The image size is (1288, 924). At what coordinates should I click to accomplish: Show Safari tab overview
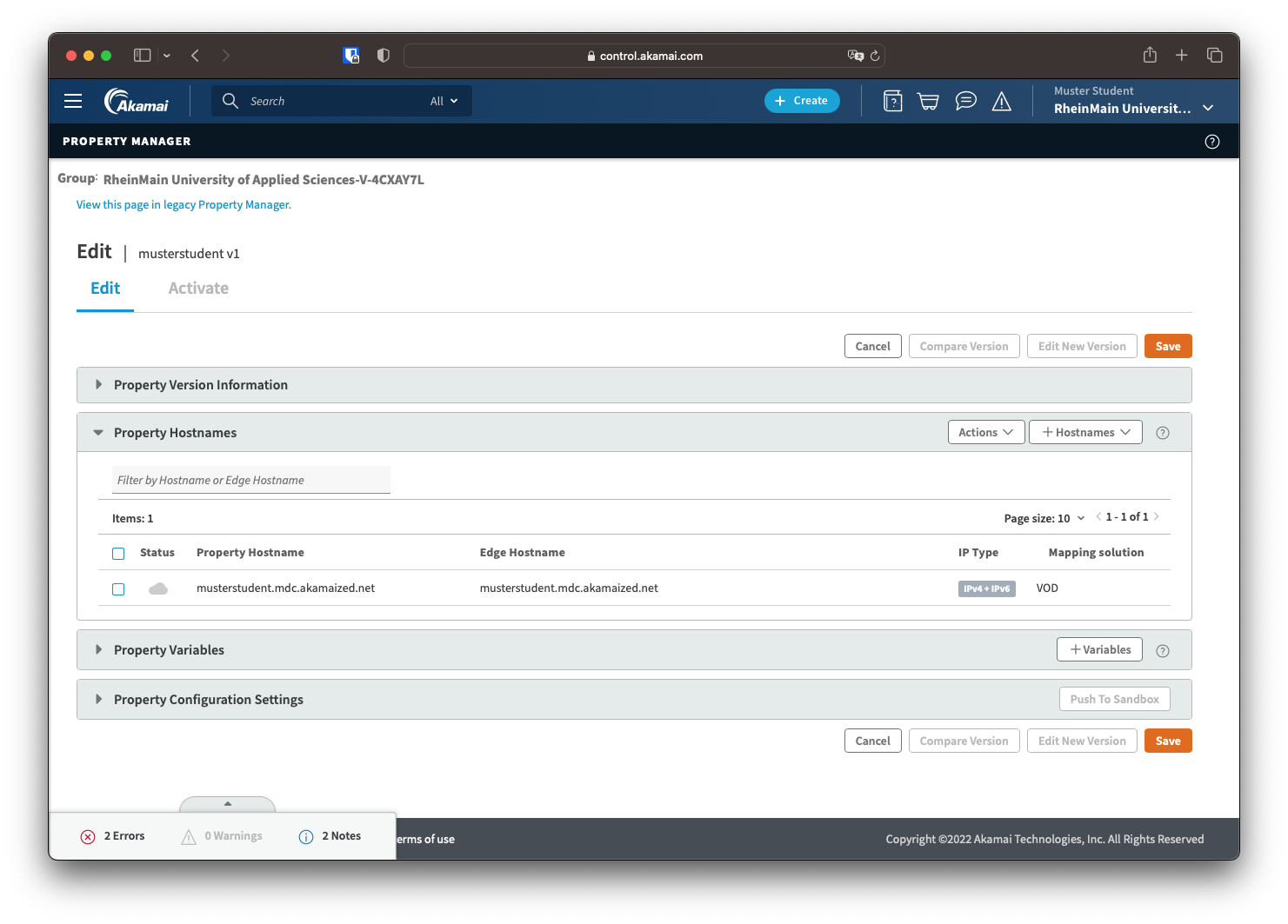(x=1215, y=56)
